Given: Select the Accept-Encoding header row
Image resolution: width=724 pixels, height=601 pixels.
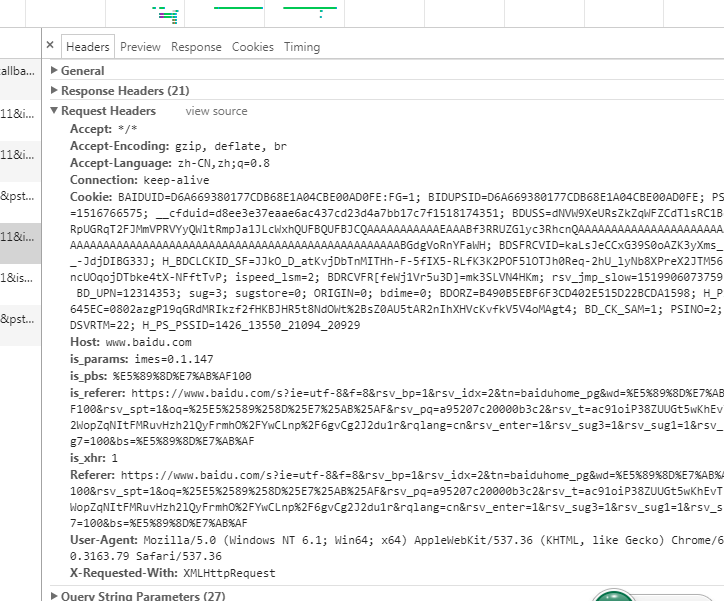Looking at the screenshot, I should point(178,146).
